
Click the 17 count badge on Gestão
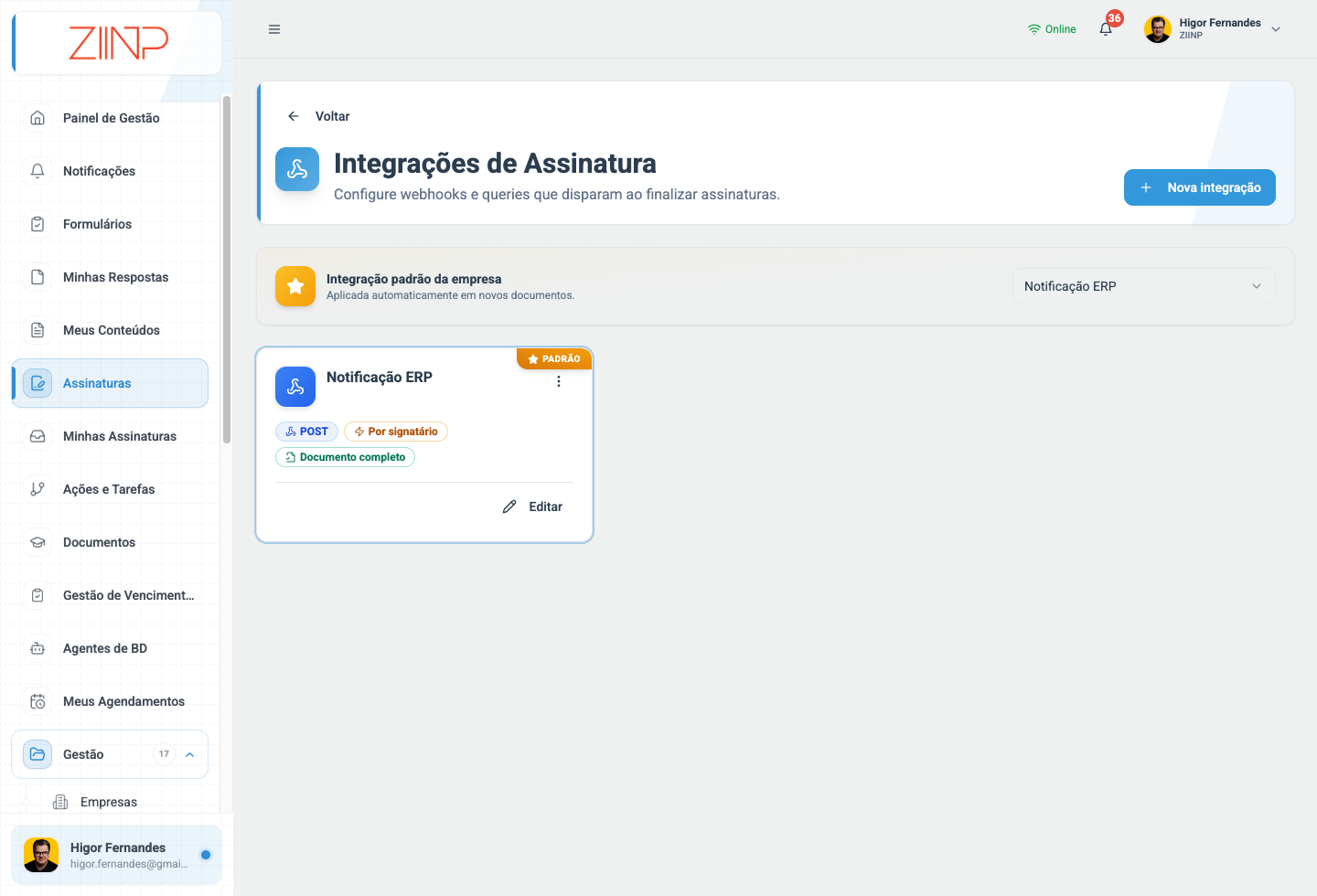click(x=164, y=754)
